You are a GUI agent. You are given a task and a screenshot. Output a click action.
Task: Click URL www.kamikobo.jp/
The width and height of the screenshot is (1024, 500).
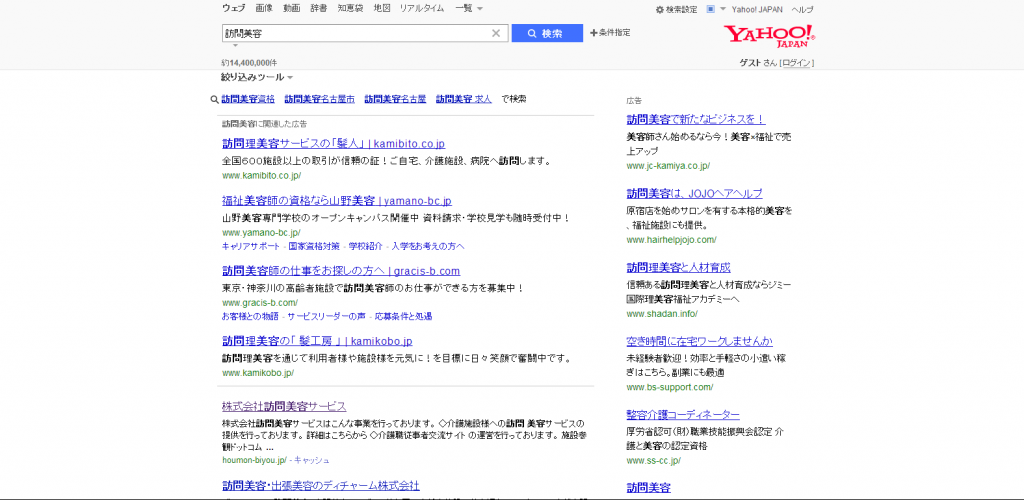click(258, 373)
